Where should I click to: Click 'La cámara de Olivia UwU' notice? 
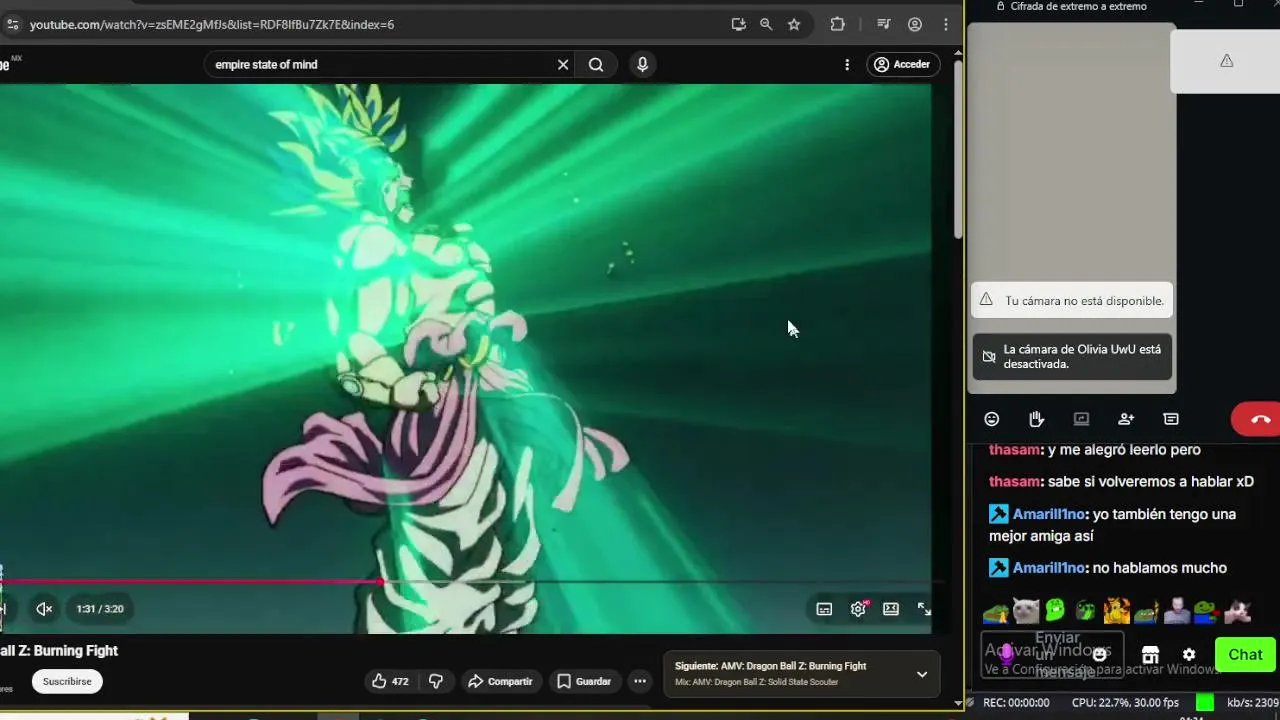pos(1071,357)
